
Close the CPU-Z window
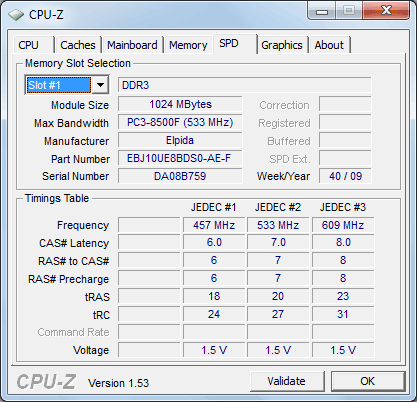point(386,11)
